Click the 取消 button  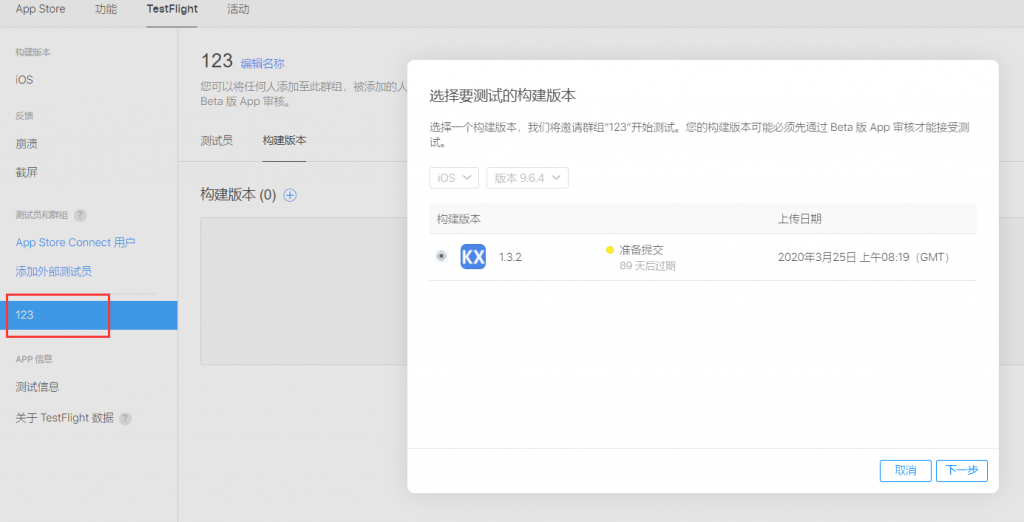tap(905, 470)
